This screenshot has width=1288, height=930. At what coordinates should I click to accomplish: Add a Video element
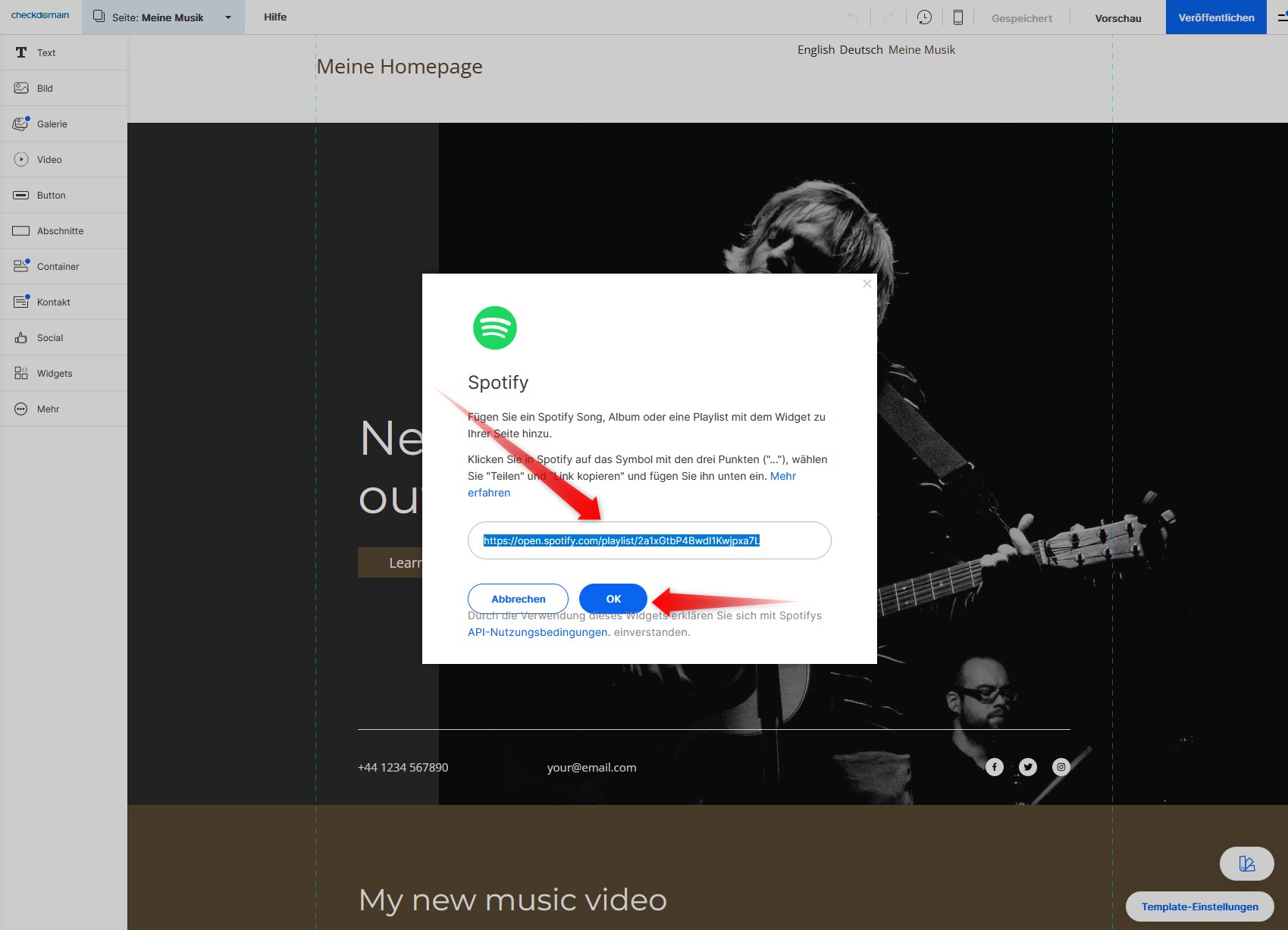(x=49, y=159)
